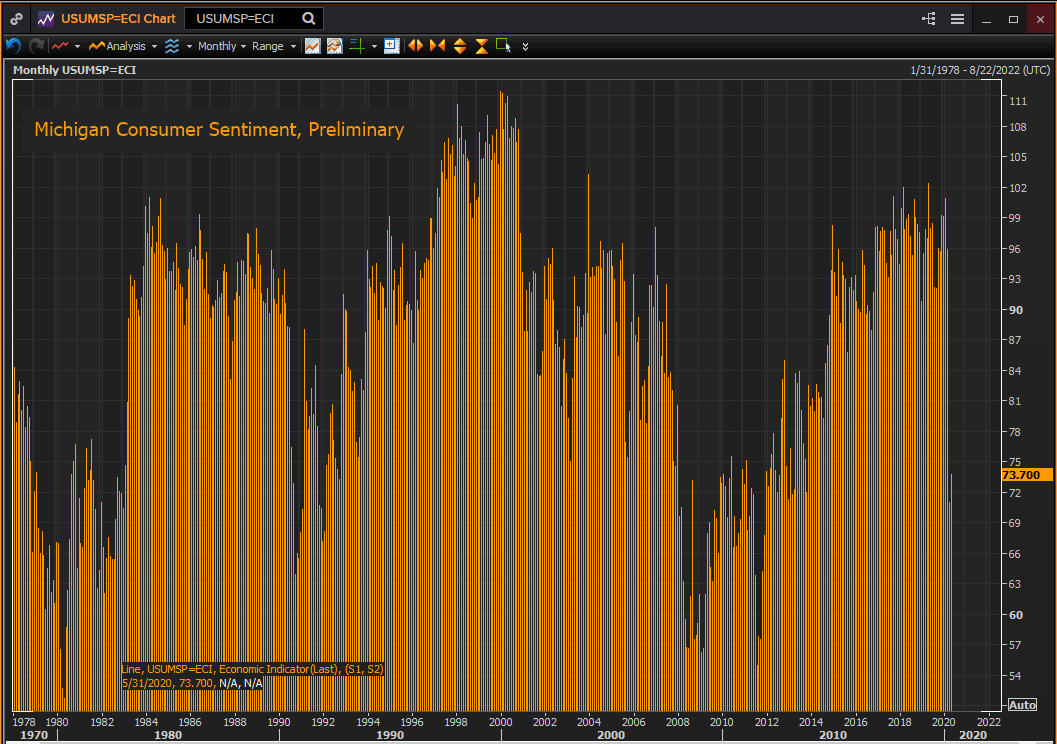Expand the chart horizontally with the outward arrows icon
1057x744 pixels.
click(x=415, y=46)
